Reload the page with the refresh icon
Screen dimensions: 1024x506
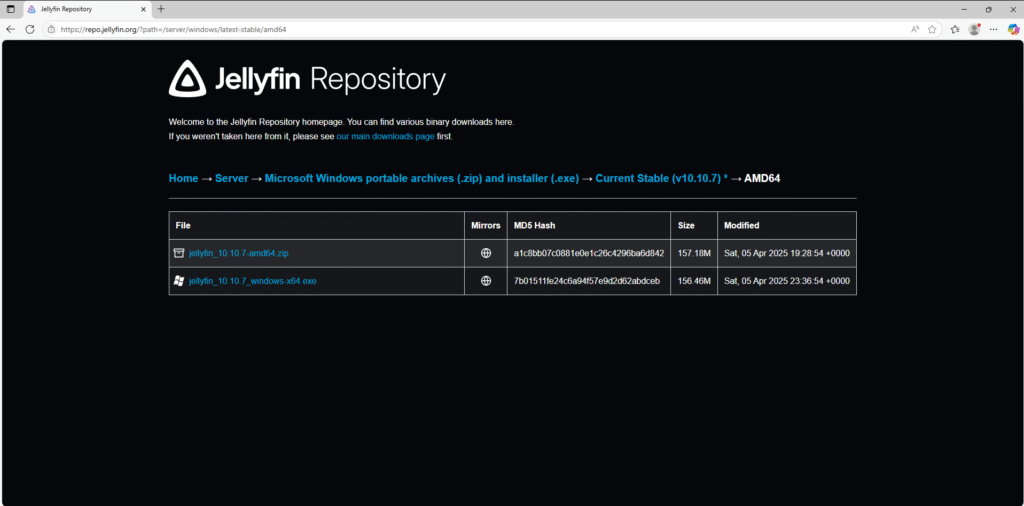coord(29,29)
